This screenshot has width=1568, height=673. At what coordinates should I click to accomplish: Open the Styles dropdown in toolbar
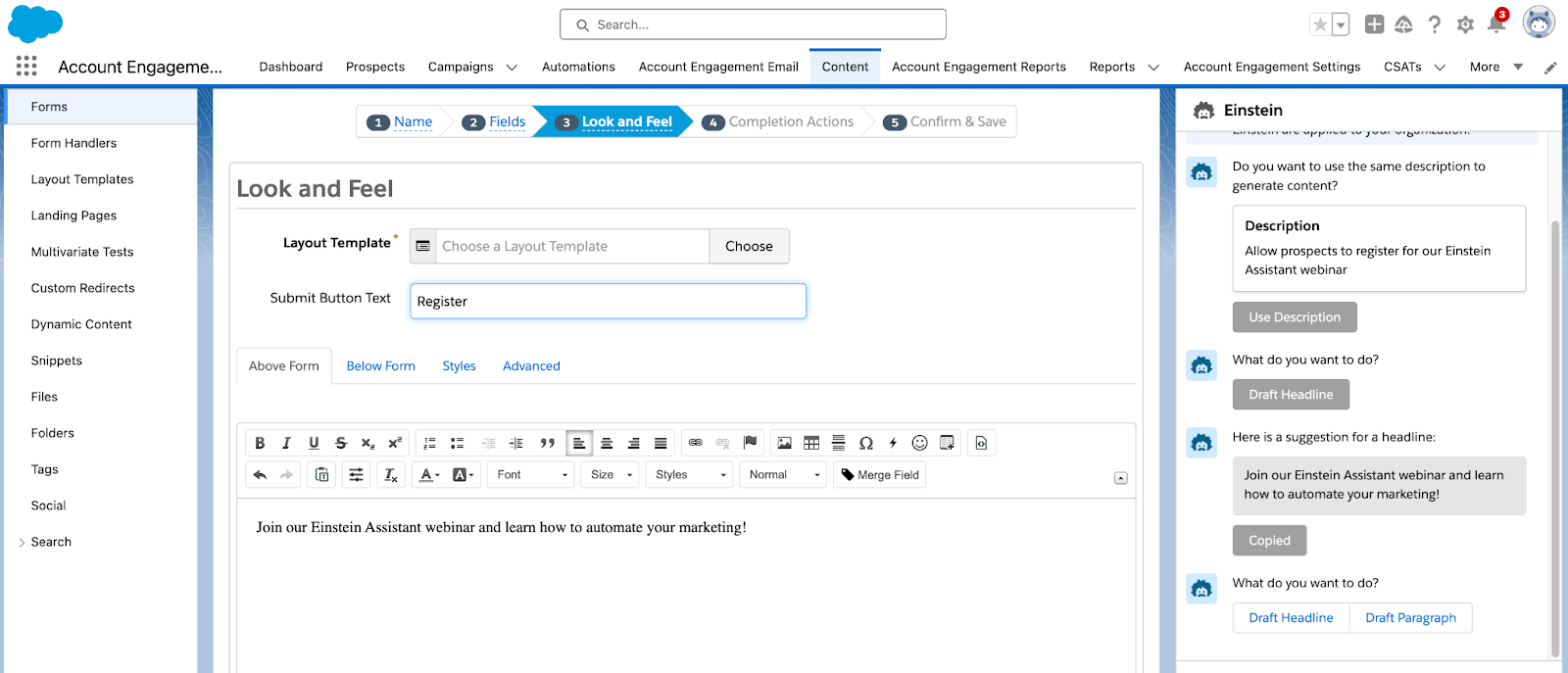(x=690, y=474)
